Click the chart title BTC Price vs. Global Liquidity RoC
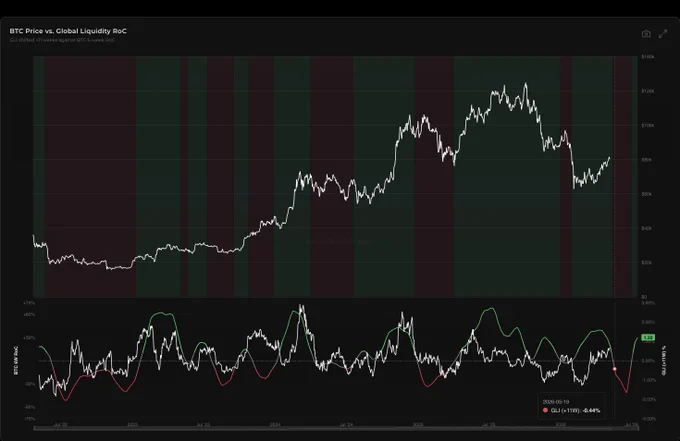The width and height of the screenshot is (680, 441). [68, 31]
